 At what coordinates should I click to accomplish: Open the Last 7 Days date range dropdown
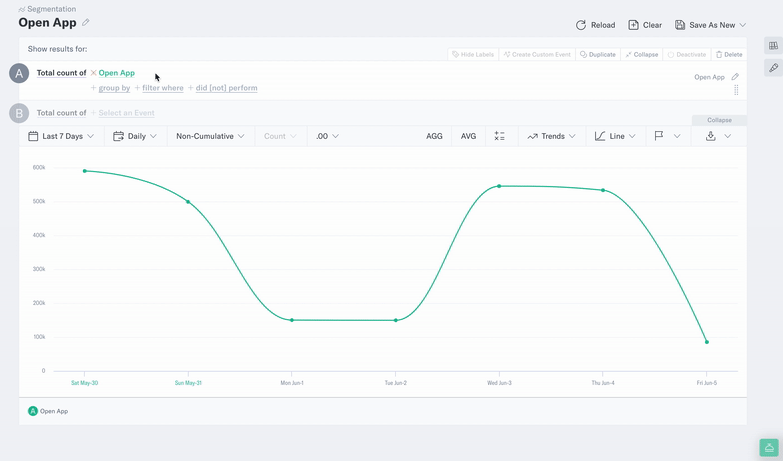pyautogui.click(x=61, y=136)
